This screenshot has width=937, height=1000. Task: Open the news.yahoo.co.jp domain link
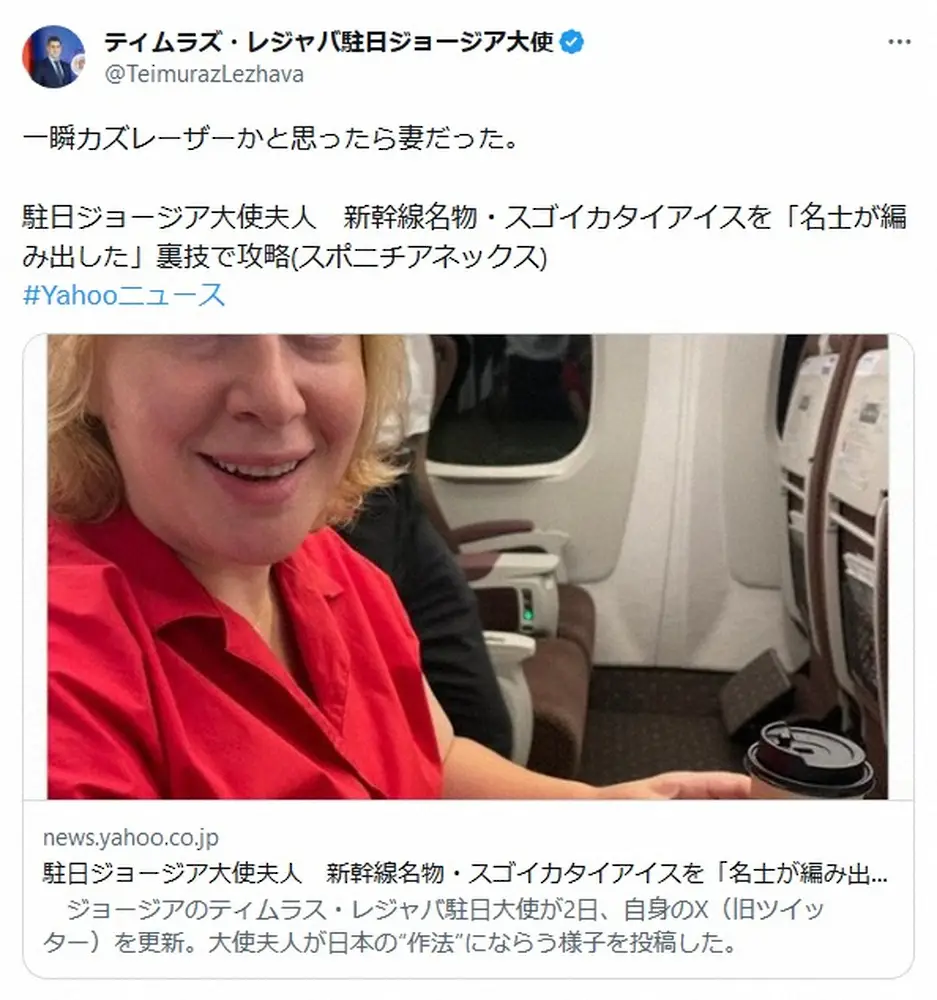tap(131, 837)
